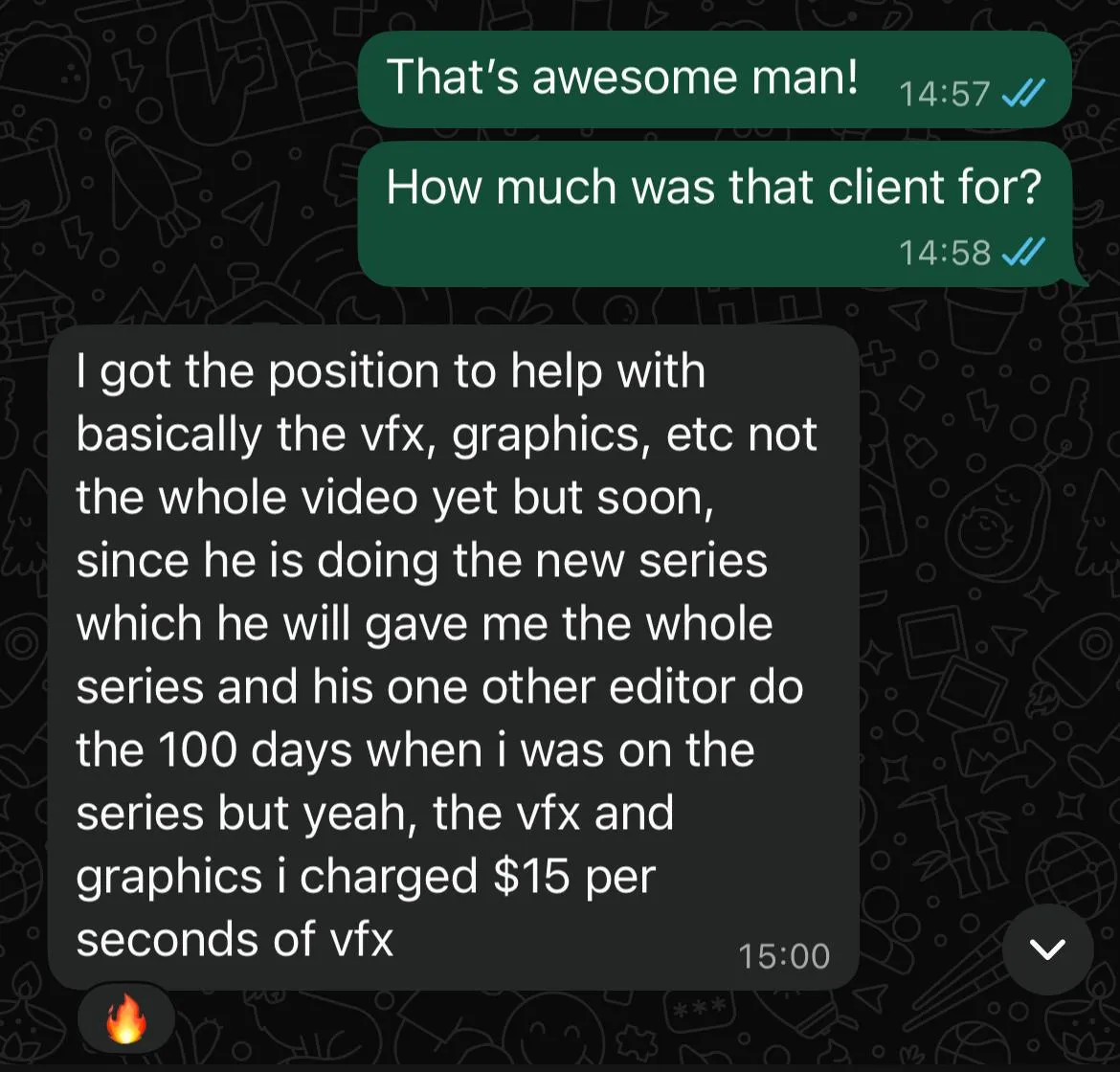Click "$15 per" in the incoming message
Viewport: 1120px width, 1072px height.
point(574,877)
